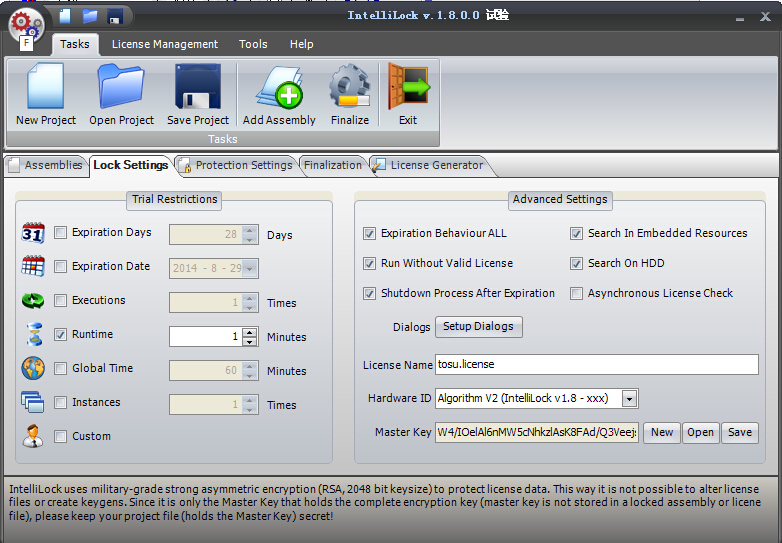Increase Executions spinner value
782x543 pixels.
pos(250,298)
